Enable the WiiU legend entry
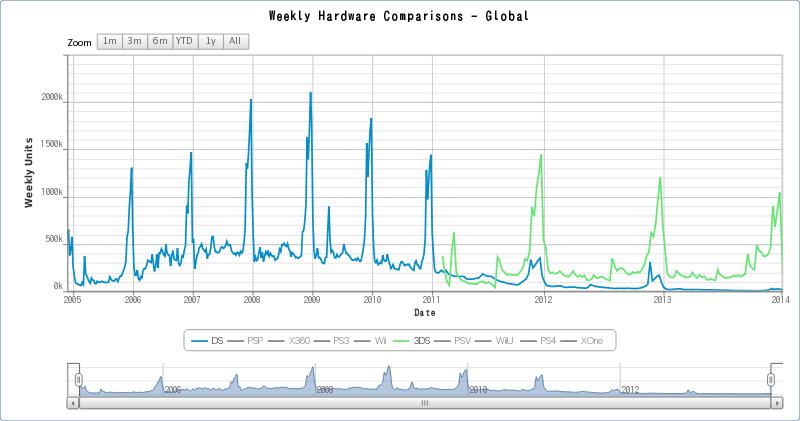The image size is (800, 421). coord(494,340)
